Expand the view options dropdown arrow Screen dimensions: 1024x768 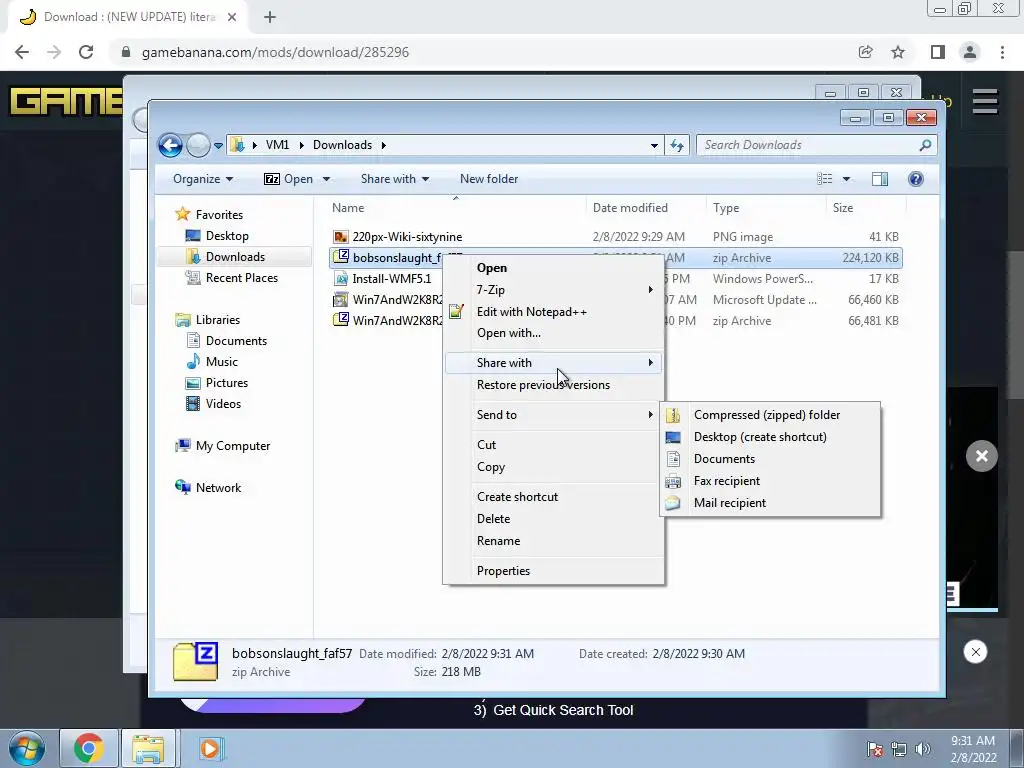(x=846, y=179)
